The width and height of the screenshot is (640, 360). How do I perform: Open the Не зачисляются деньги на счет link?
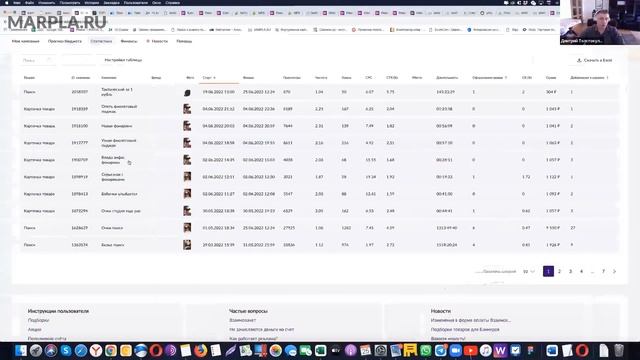pos(262,329)
